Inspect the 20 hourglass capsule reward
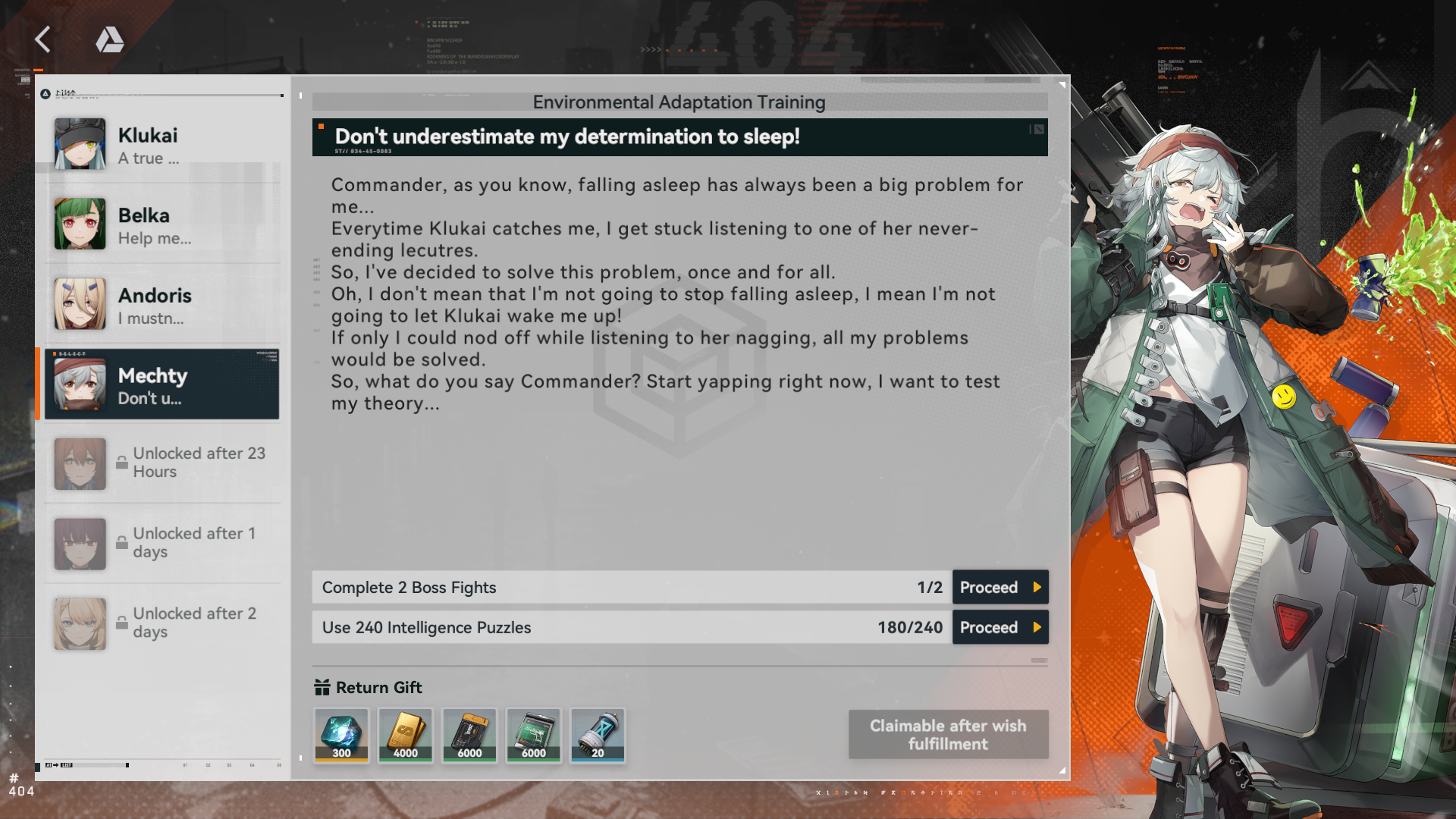This screenshot has width=1456, height=819. coord(598,735)
